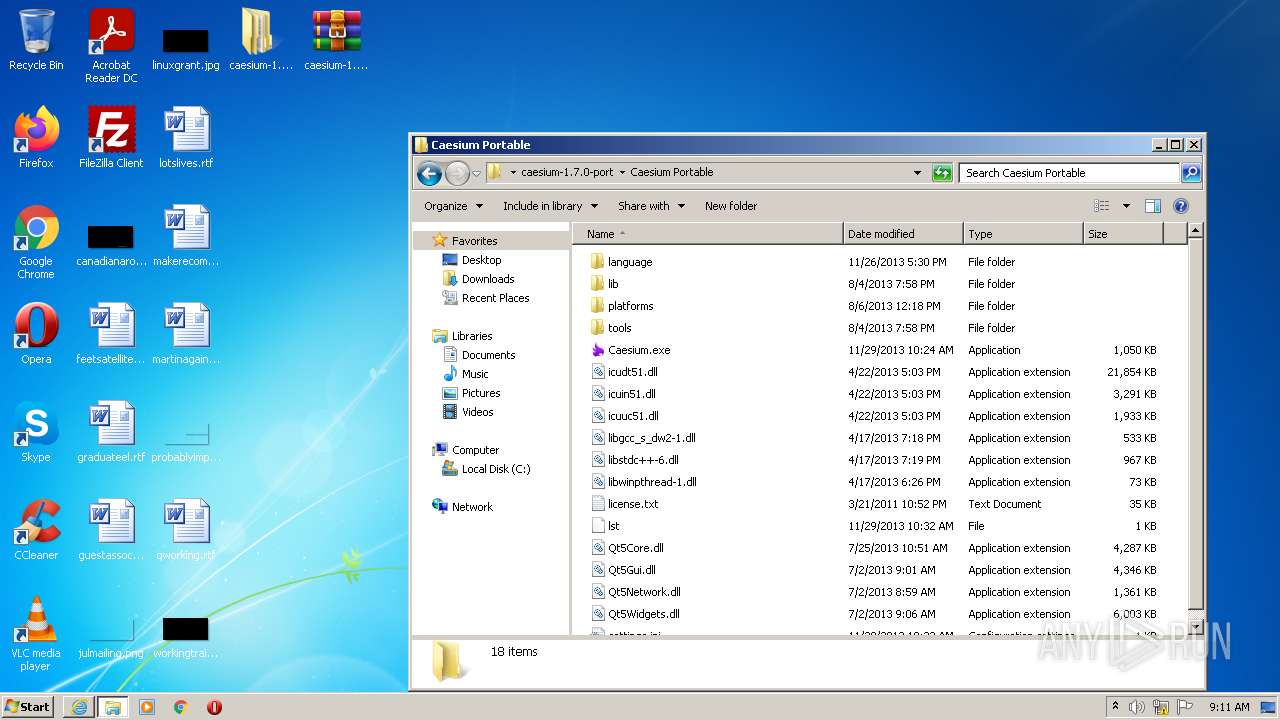
Task: Click the New folder button
Action: pos(731,206)
